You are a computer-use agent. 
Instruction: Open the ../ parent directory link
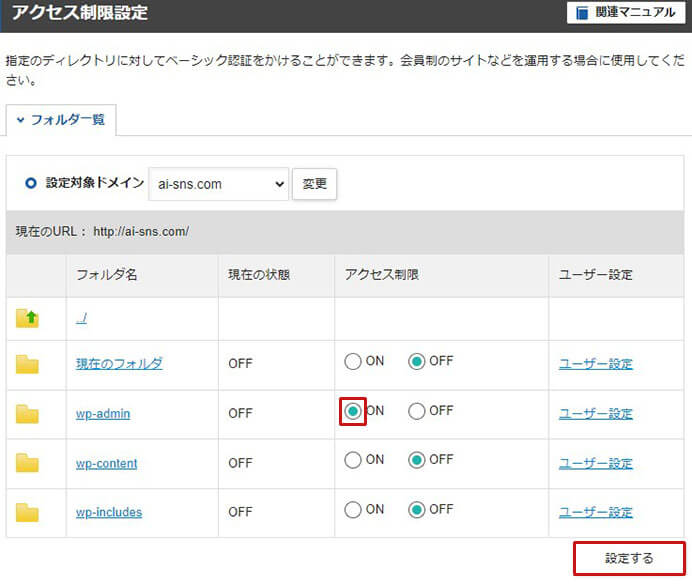coord(81,318)
